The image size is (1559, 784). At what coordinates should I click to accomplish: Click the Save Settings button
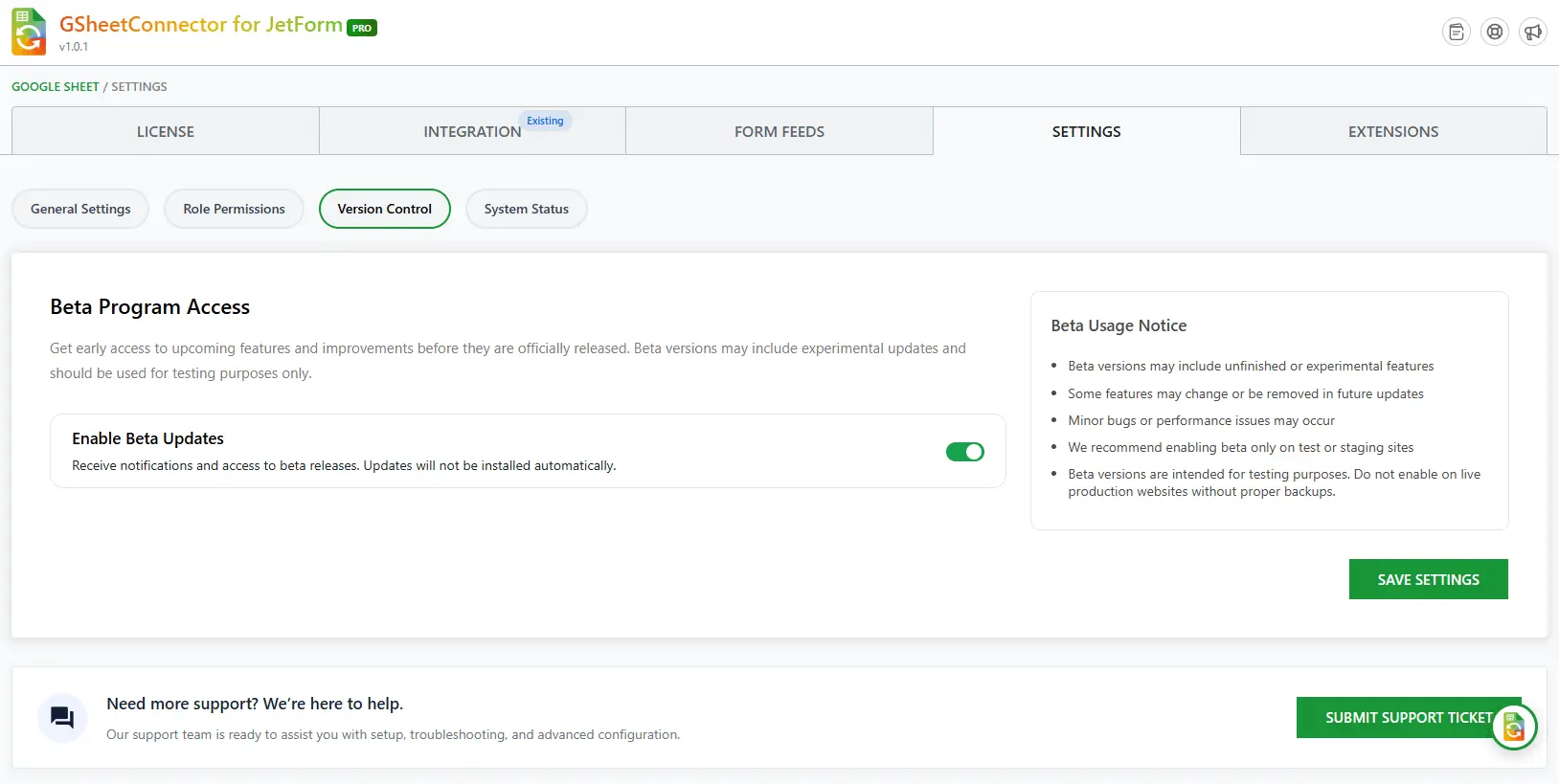(1429, 579)
